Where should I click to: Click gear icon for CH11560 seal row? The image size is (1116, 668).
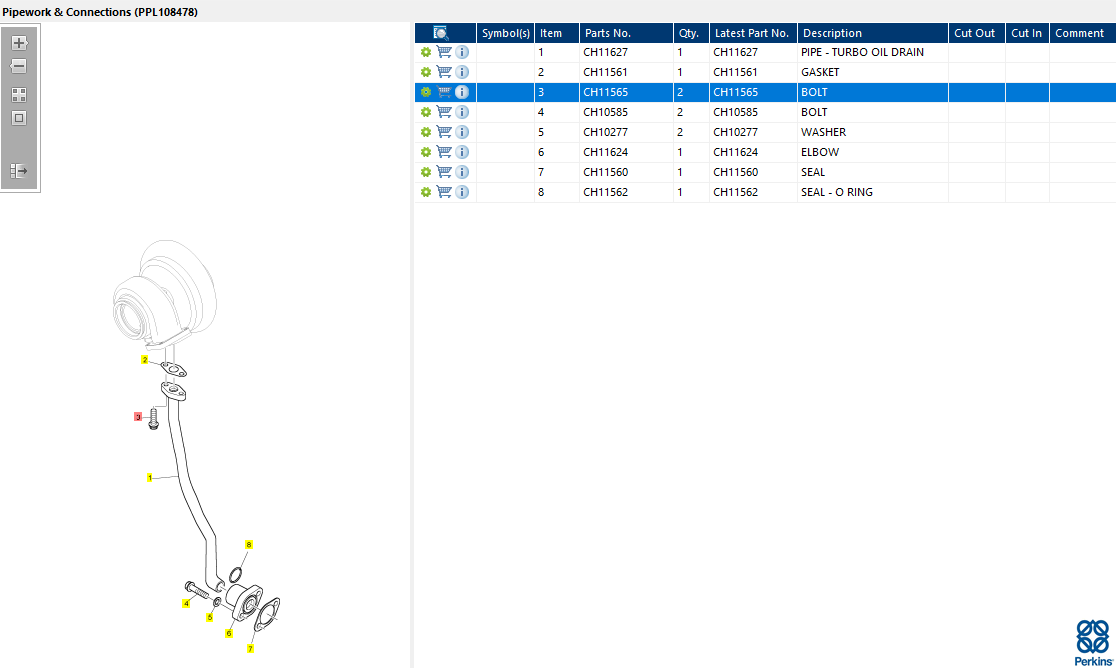tap(426, 171)
